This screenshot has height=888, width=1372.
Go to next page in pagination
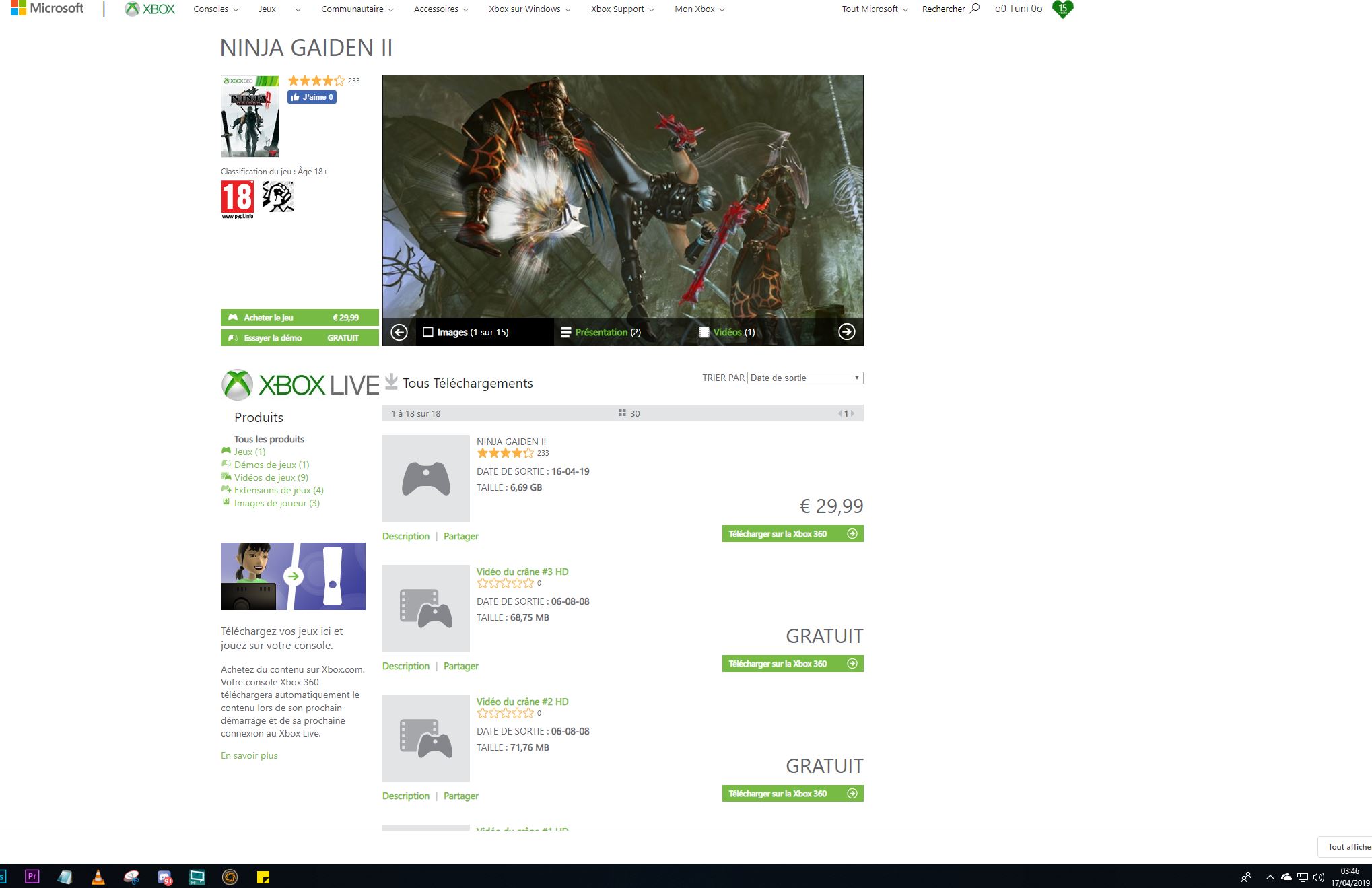click(x=852, y=413)
